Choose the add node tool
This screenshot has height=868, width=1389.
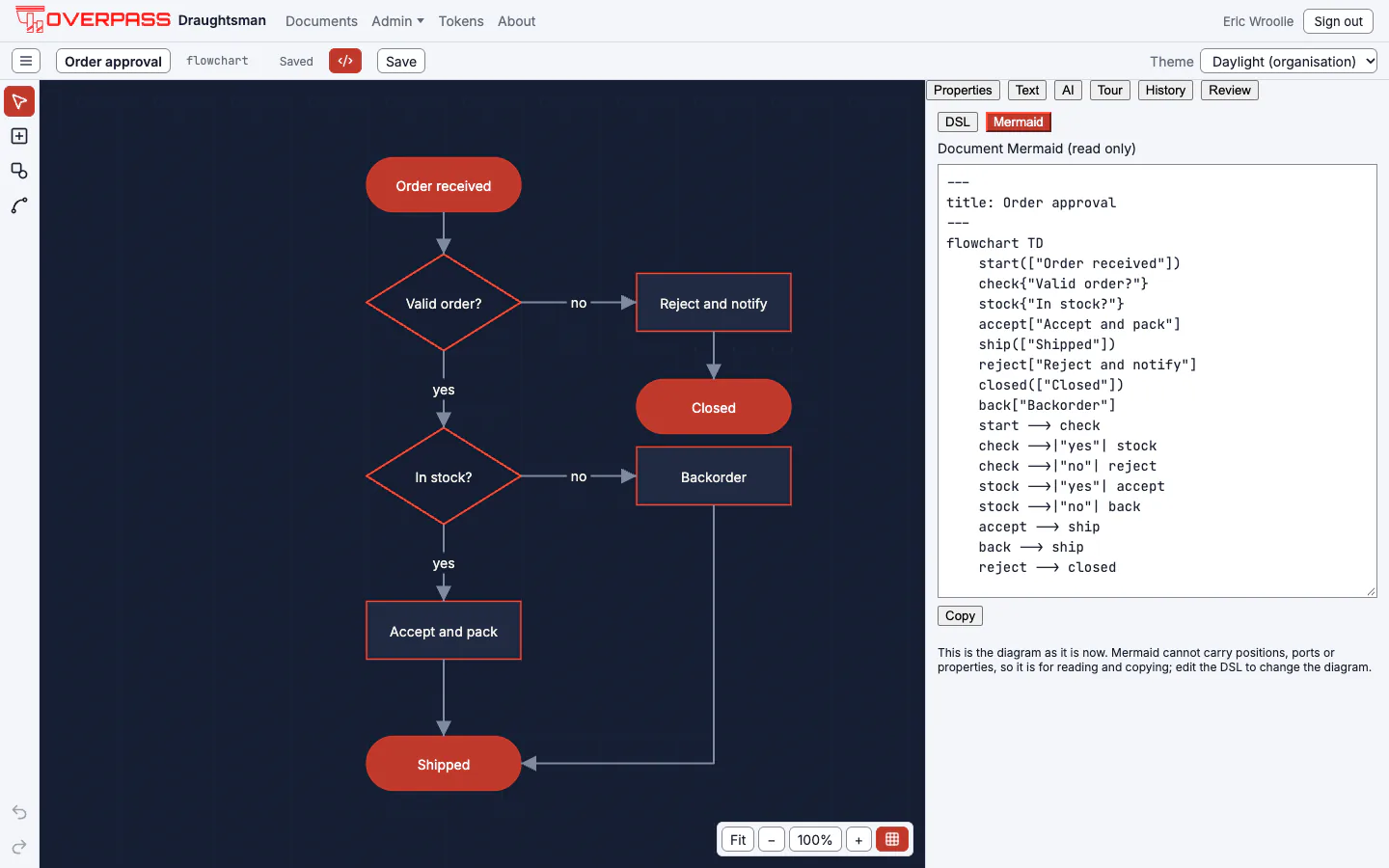[x=19, y=136]
